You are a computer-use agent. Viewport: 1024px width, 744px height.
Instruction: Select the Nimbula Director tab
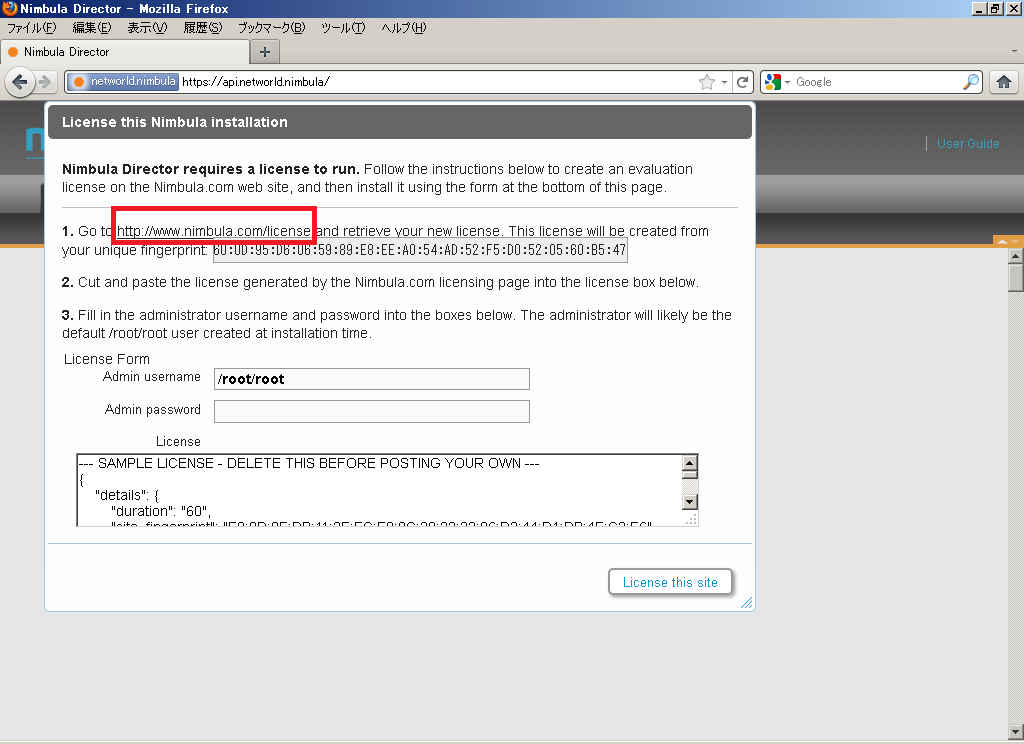click(125, 52)
